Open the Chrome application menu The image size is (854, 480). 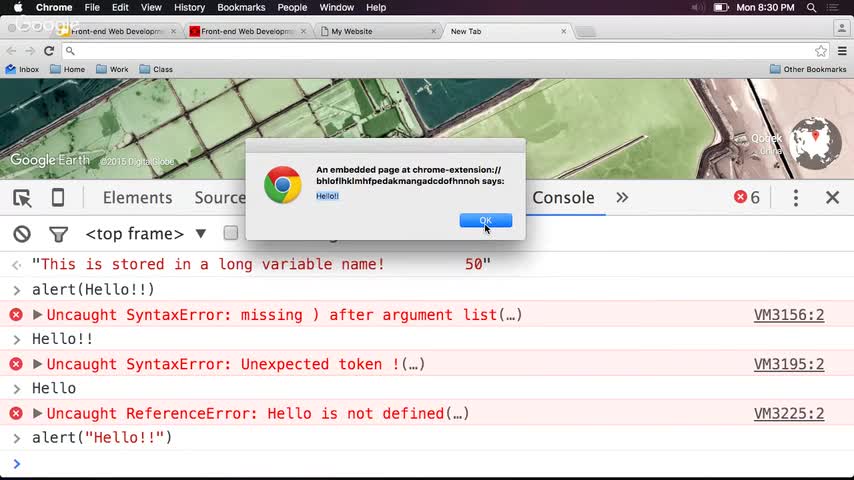coord(54,8)
